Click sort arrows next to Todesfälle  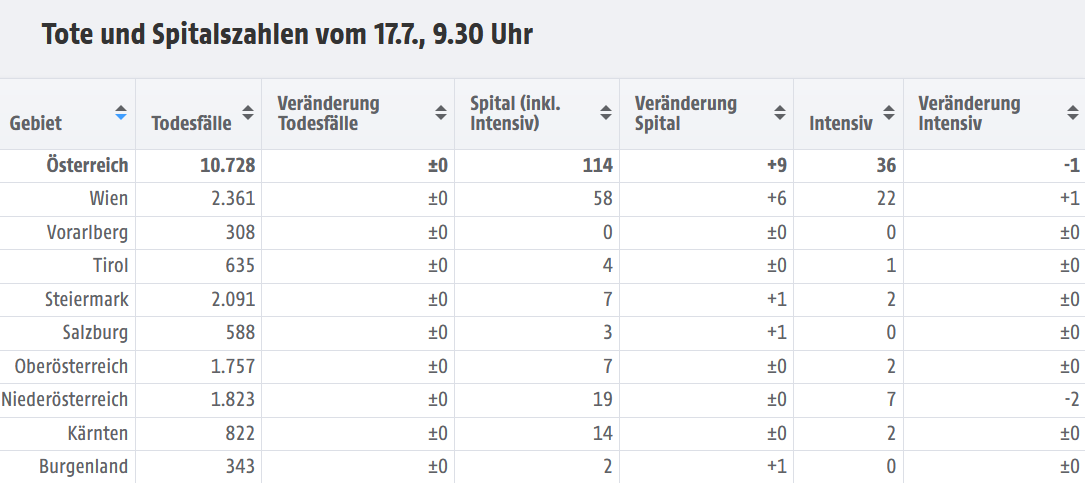(248, 113)
